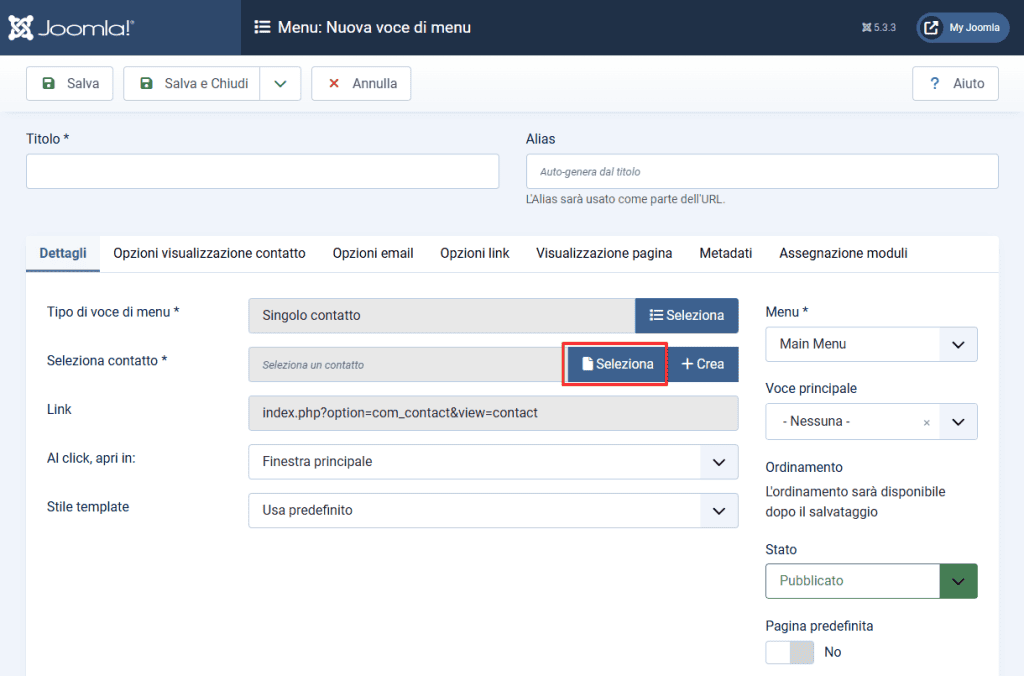Open the Opzioni email tab

point(373,253)
